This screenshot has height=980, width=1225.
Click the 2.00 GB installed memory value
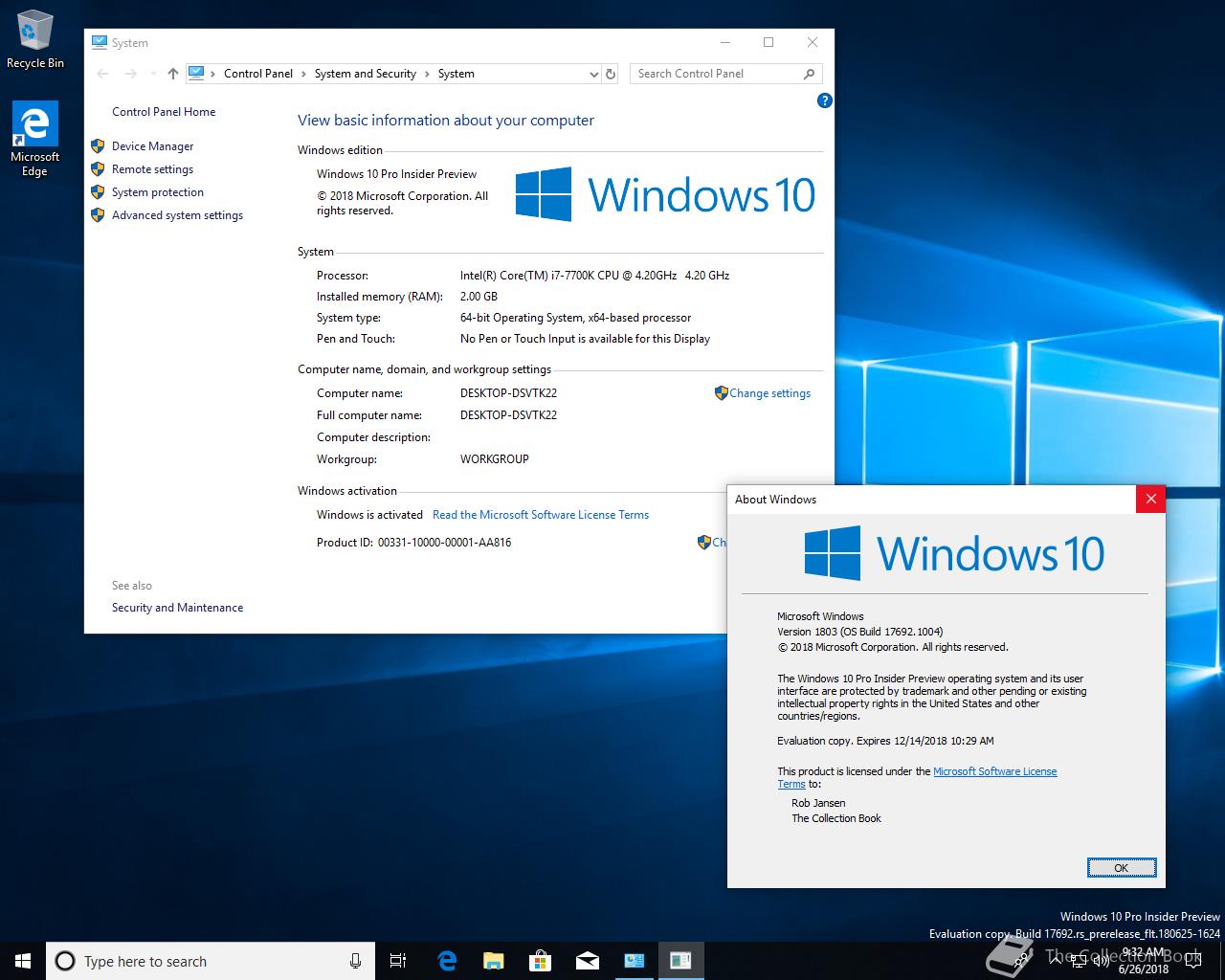click(x=479, y=297)
